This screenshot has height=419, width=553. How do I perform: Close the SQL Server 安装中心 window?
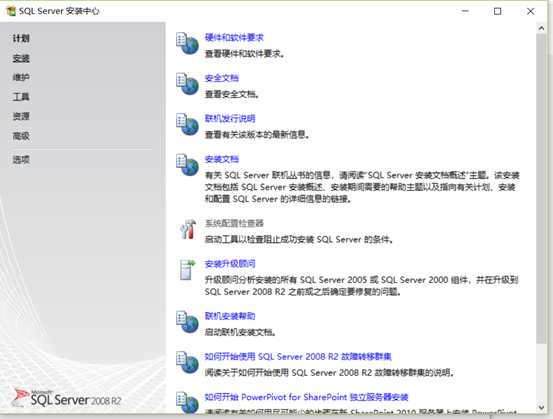[530, 11]
